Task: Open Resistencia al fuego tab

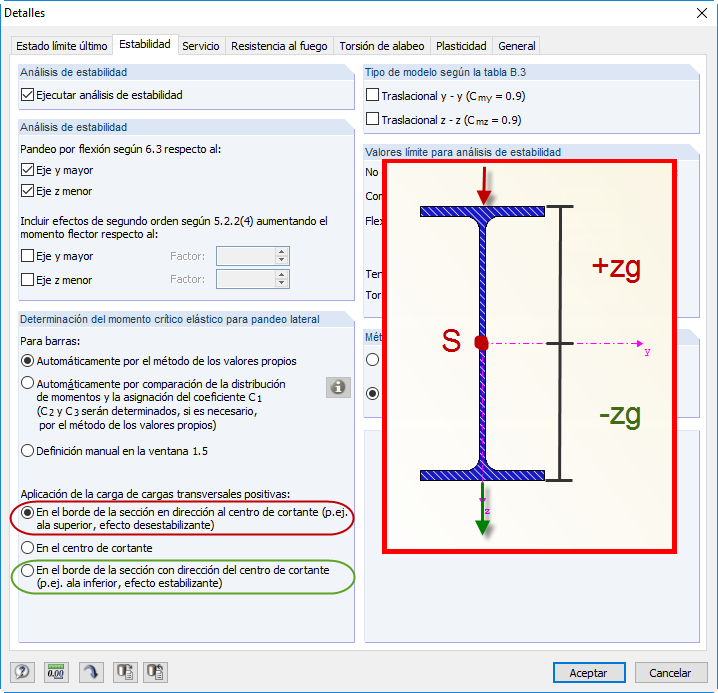Action: click(x=279, y=46)
